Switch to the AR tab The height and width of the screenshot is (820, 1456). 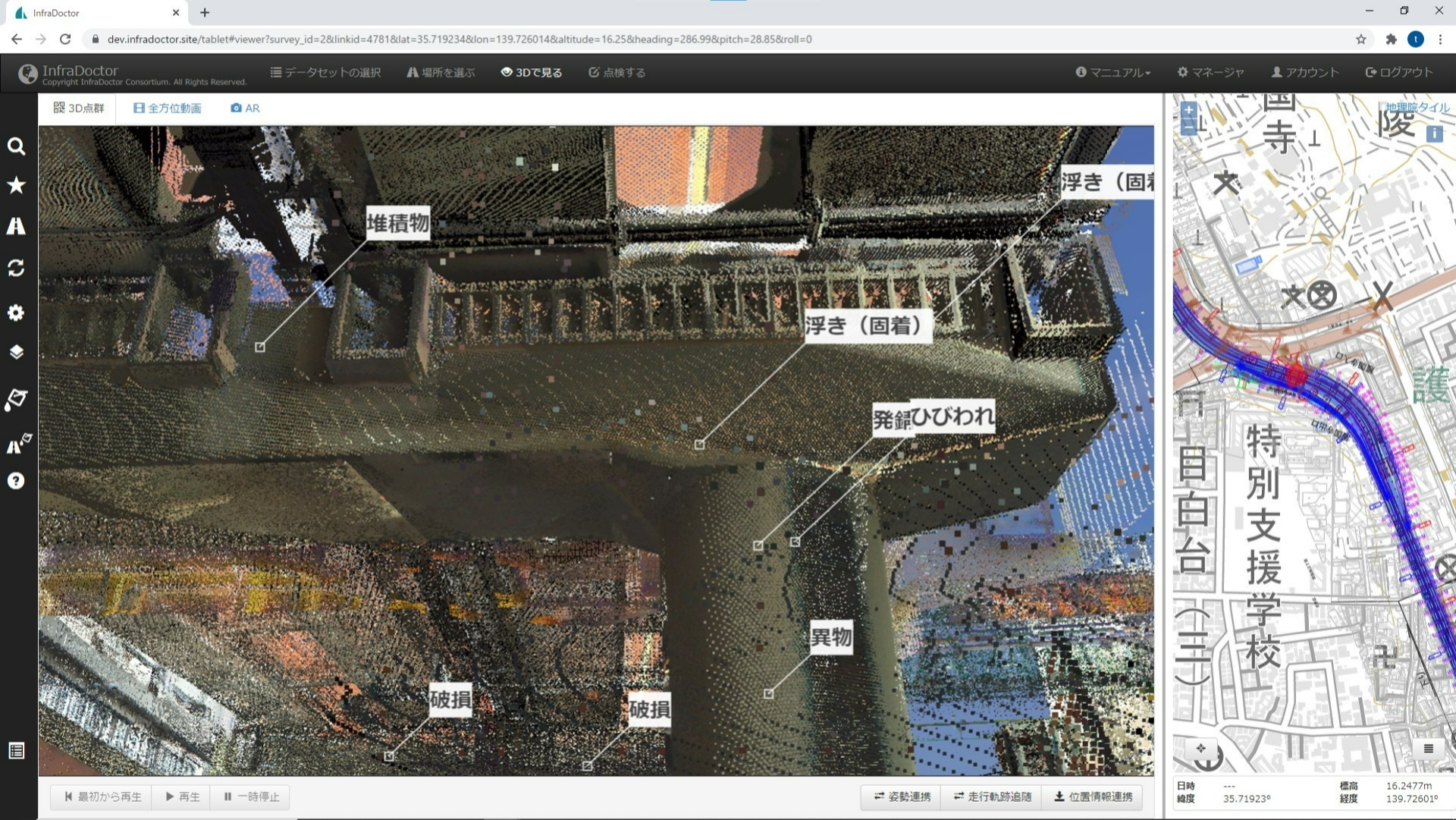pos(245,108)
